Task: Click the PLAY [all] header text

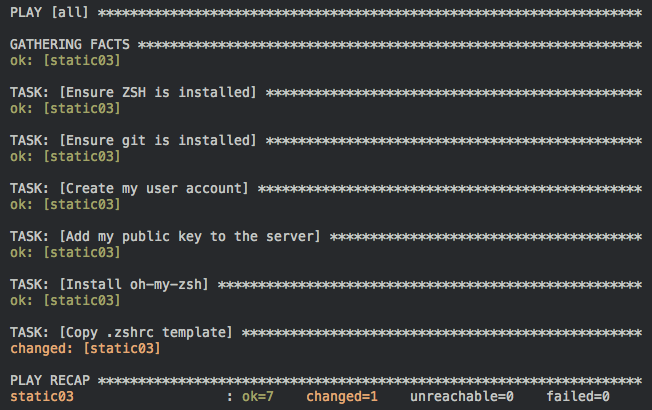Action: pos(49,12)
